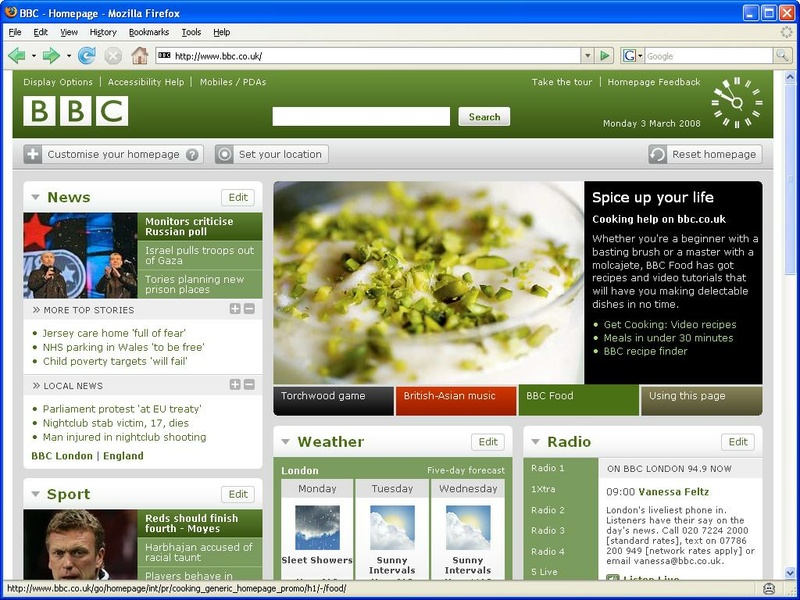Click Customise your homepage button
Image resolution: width=800 pixels, height=600 pixels.
point(113,155)
